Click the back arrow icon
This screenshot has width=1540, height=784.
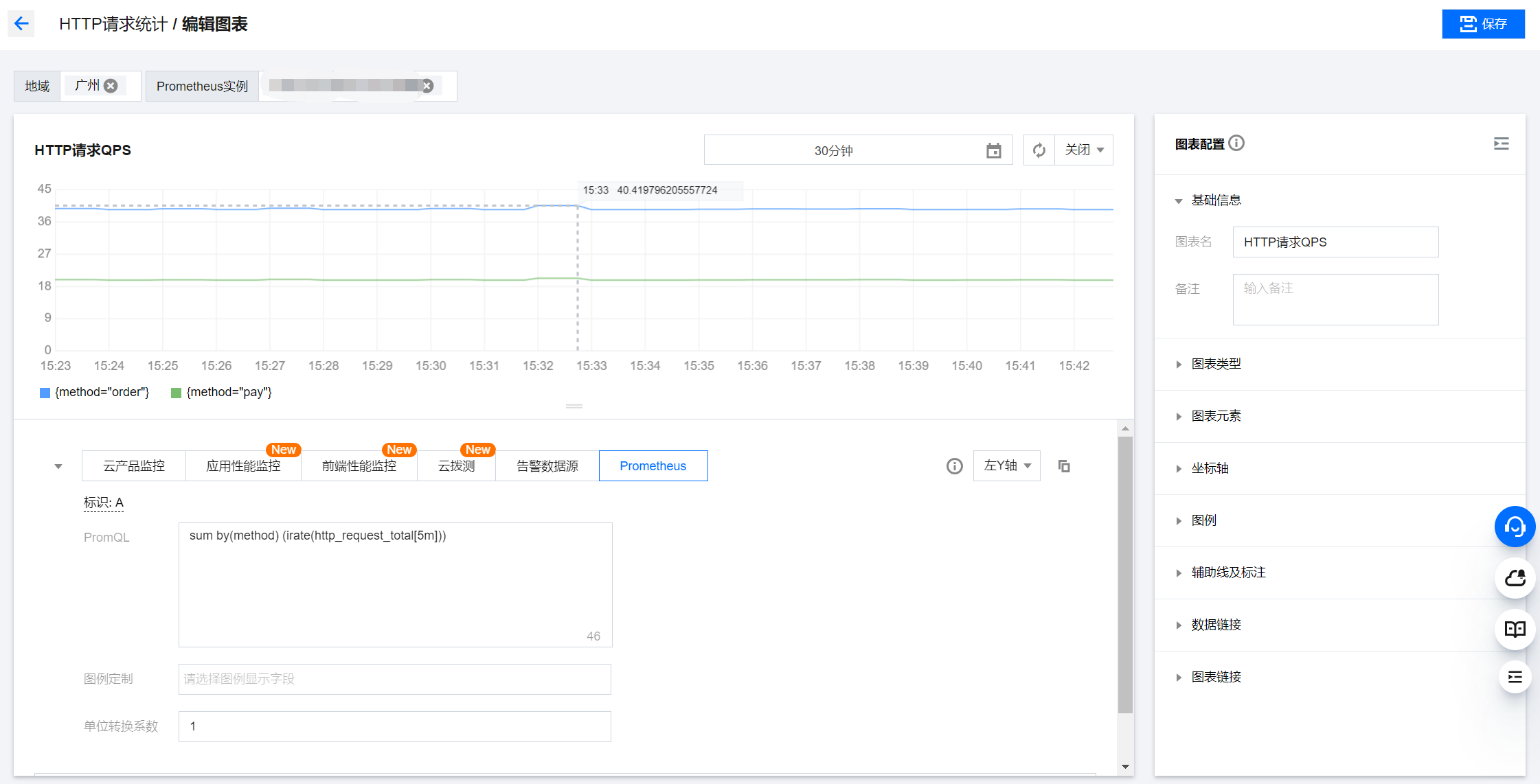pyautogui.click(x=21, y=24)
